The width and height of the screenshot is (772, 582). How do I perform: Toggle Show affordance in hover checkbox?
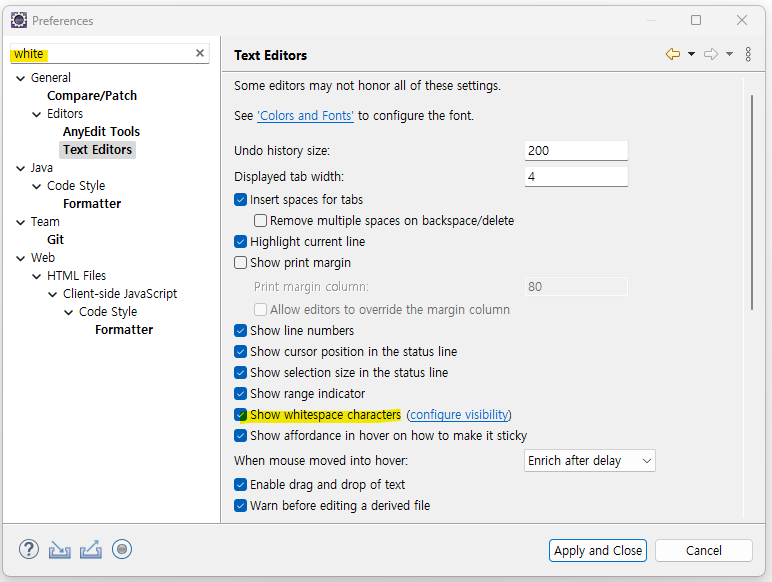pos(240,436)
